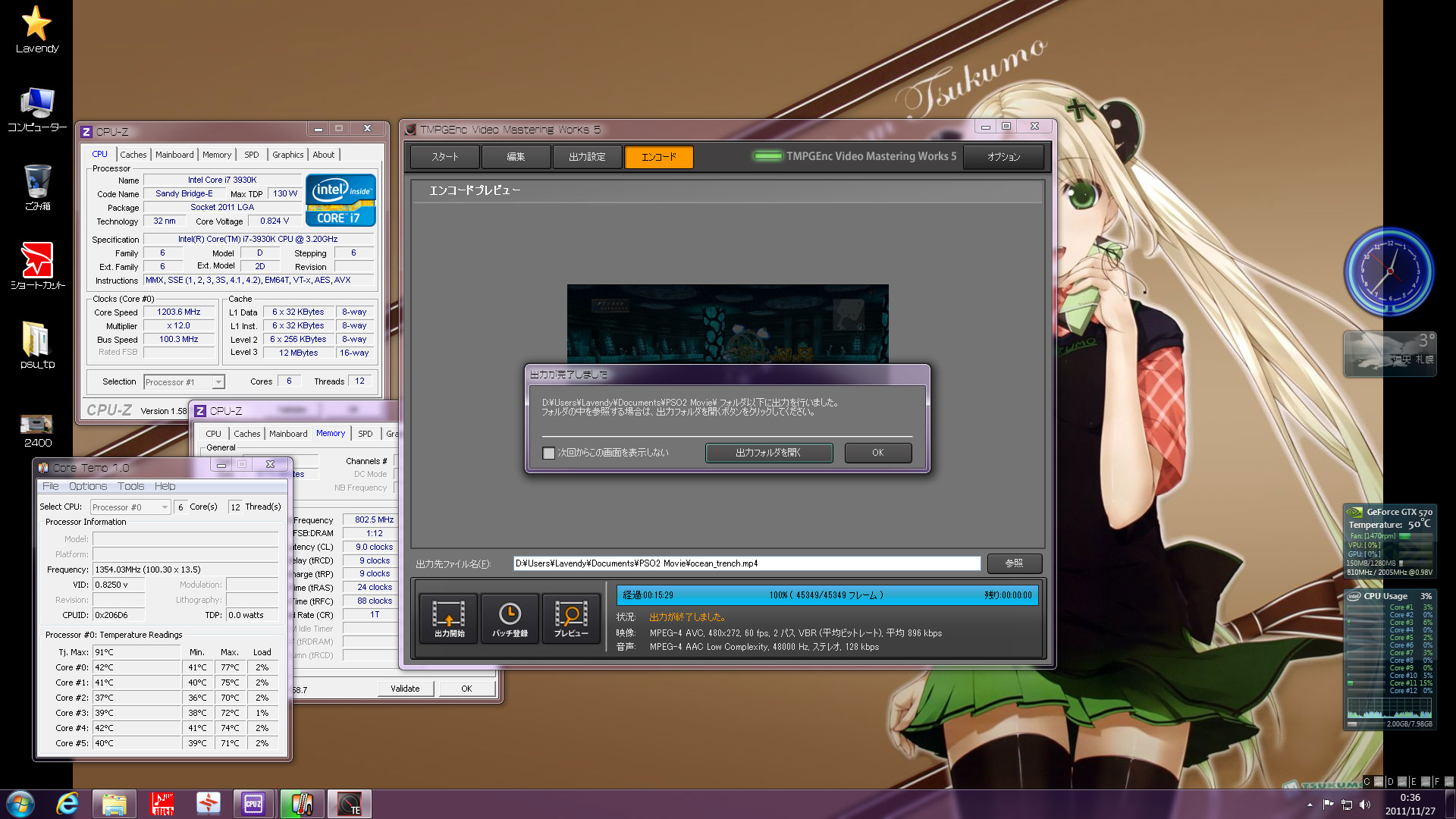Open the psu_tp folder icon

click(37, 346)
